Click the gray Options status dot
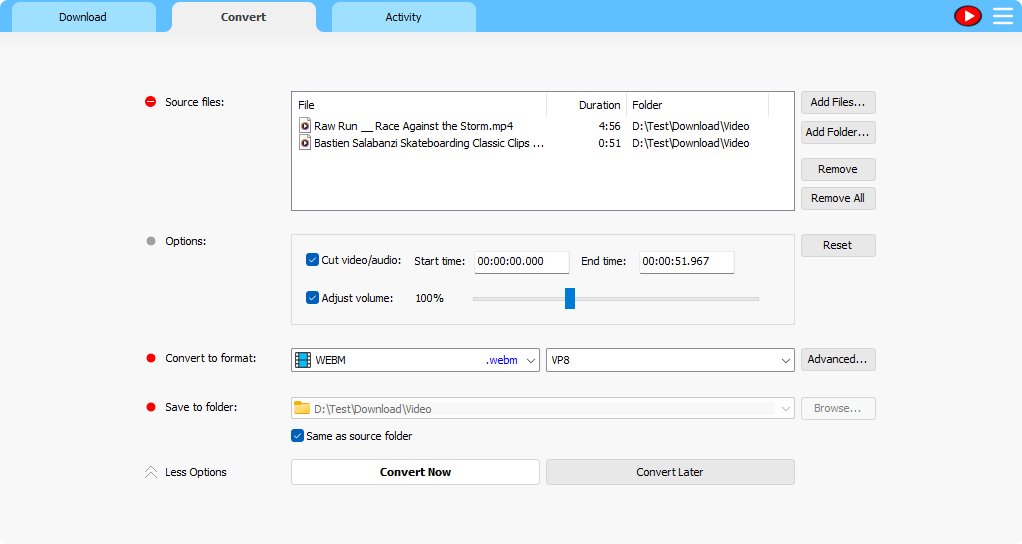 click(x=151, y=241)
